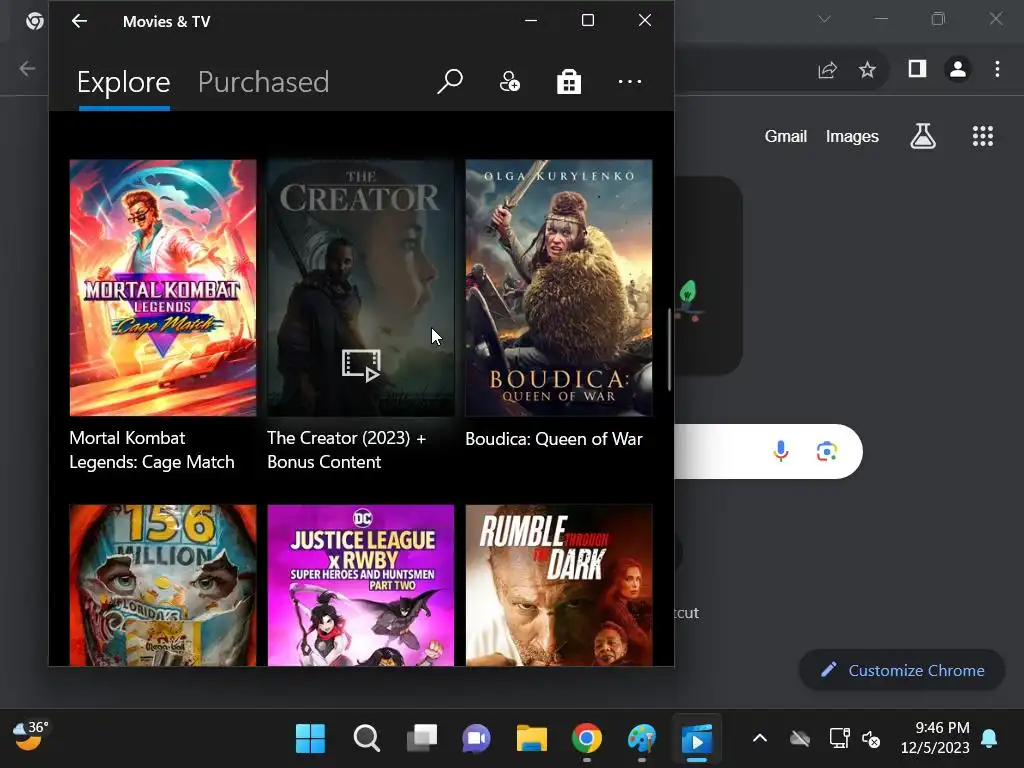This screenshot has height=768, width=1024.
Task: Click the cloud sync icon in the tray
Action: [799, 739]
